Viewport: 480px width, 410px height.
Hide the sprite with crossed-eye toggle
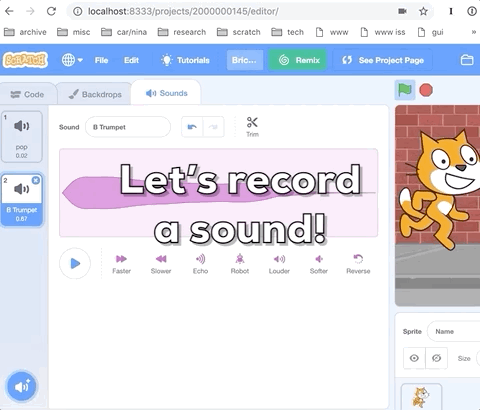click(436, 358)
